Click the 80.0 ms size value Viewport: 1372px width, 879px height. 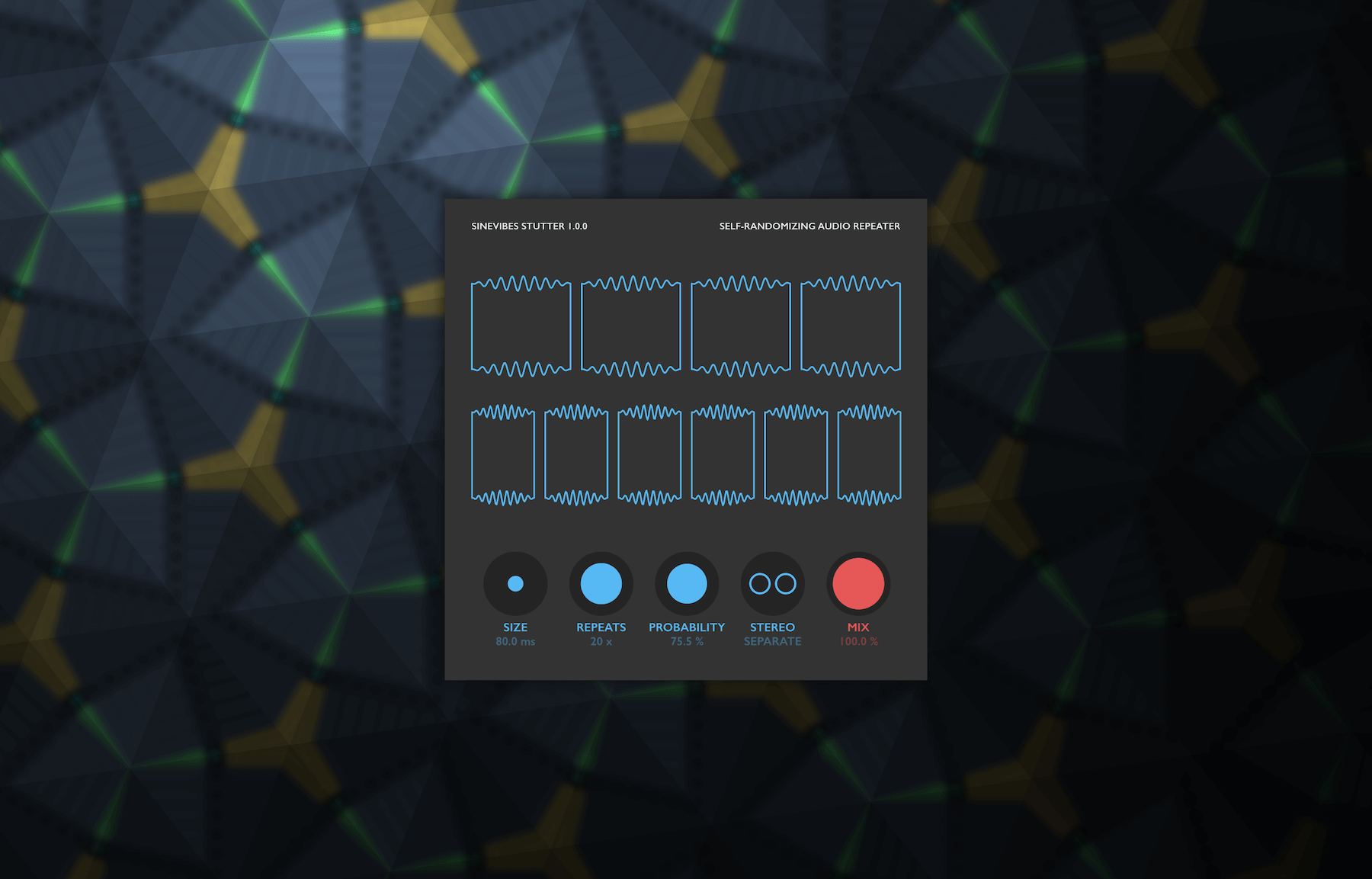point(515,642)
